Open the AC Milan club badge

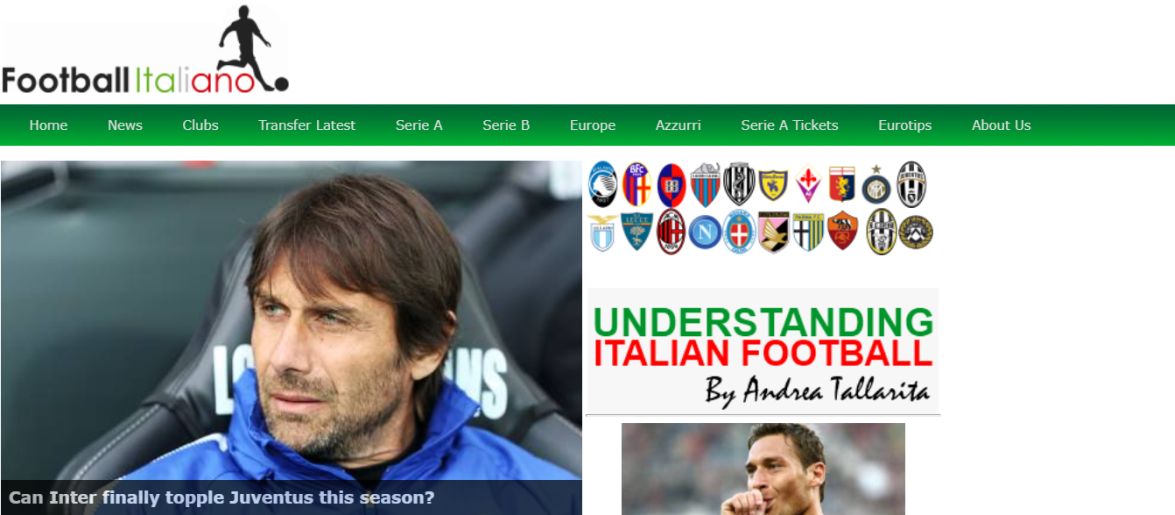click(671, 232)
